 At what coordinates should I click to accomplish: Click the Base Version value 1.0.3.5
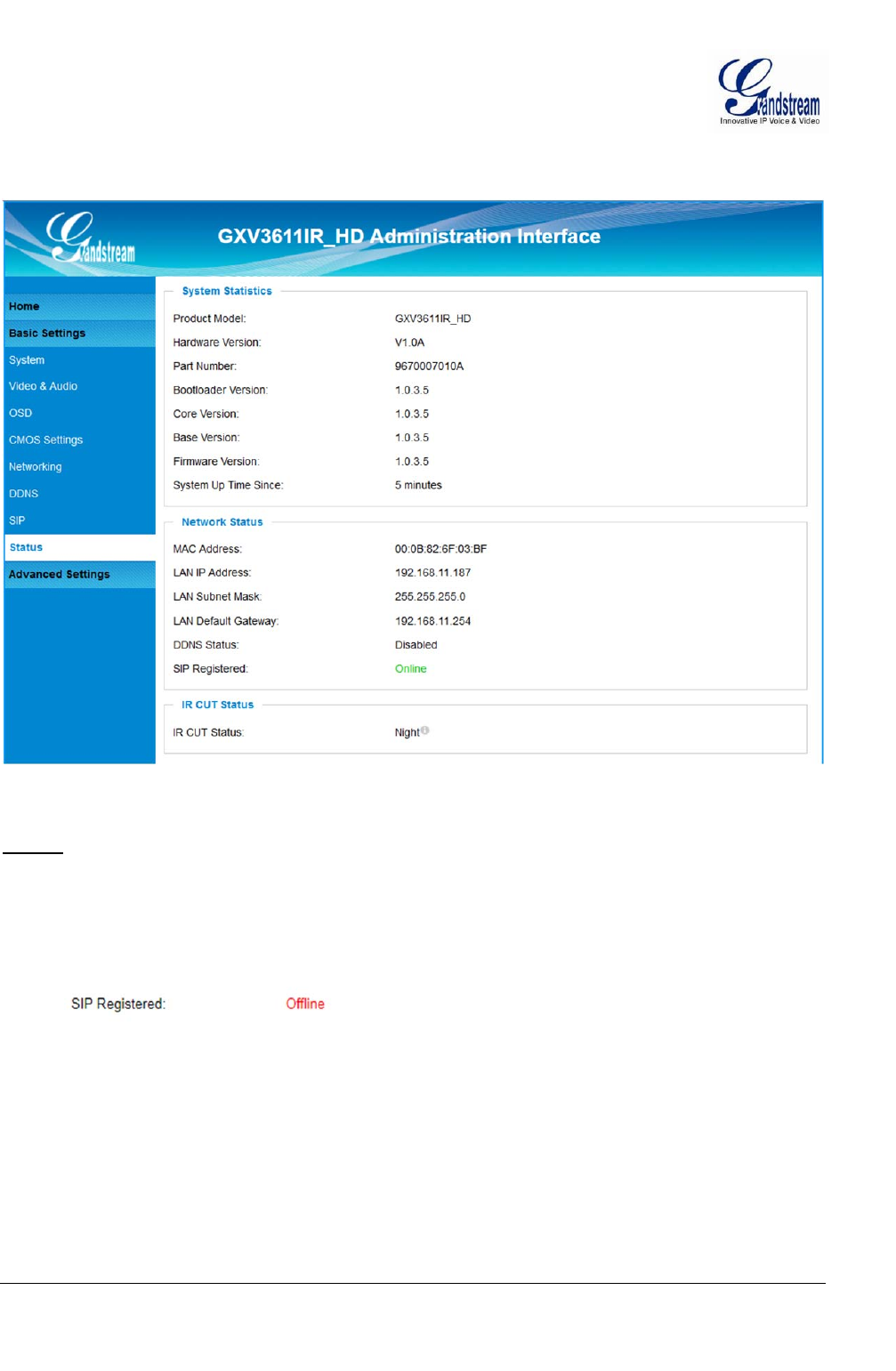click(412, 438)
